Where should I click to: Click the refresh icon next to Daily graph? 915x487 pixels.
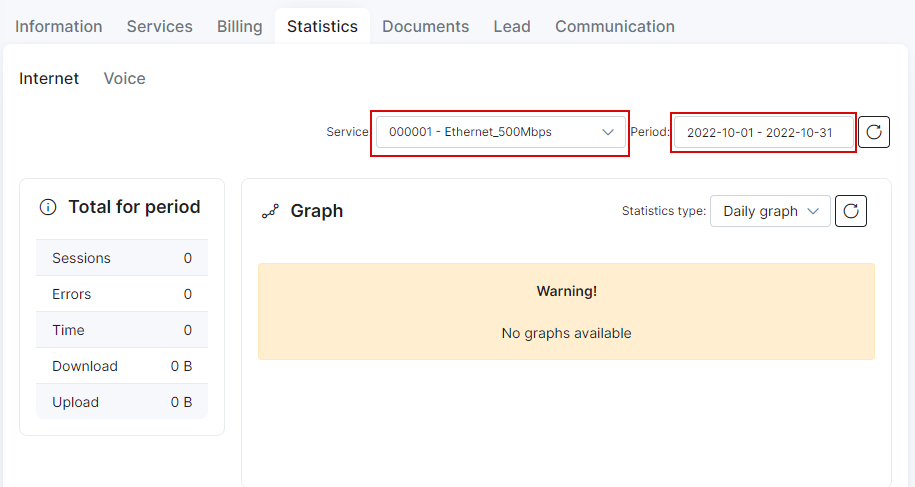pos(851,211)
